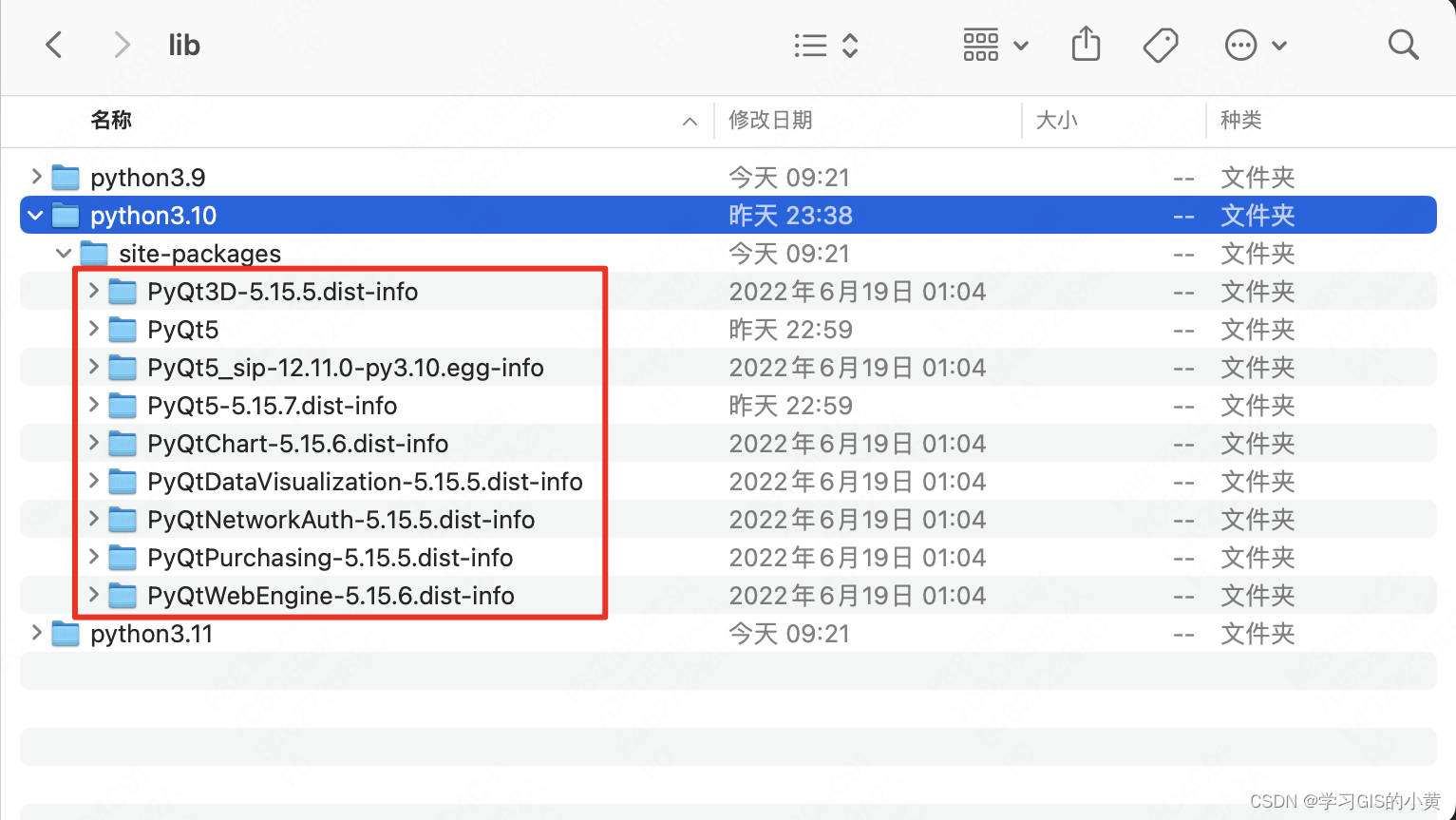Viewport: 1456px width, 820px height.
Task: Click modified date of PyQtChart-5.15.6.dist-info
Action: (x=857, y=444)
